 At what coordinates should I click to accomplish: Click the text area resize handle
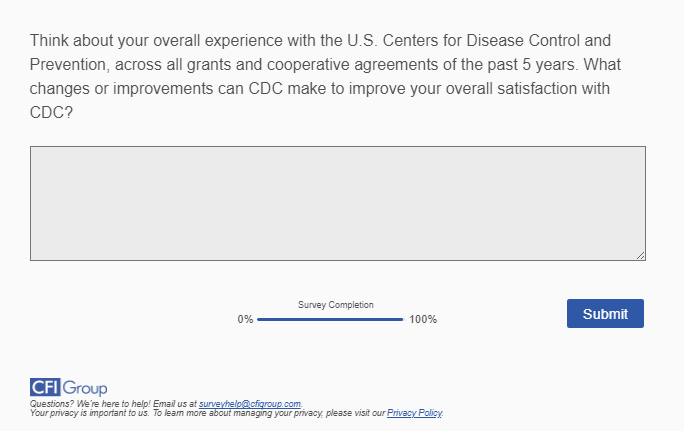[640, 255]
